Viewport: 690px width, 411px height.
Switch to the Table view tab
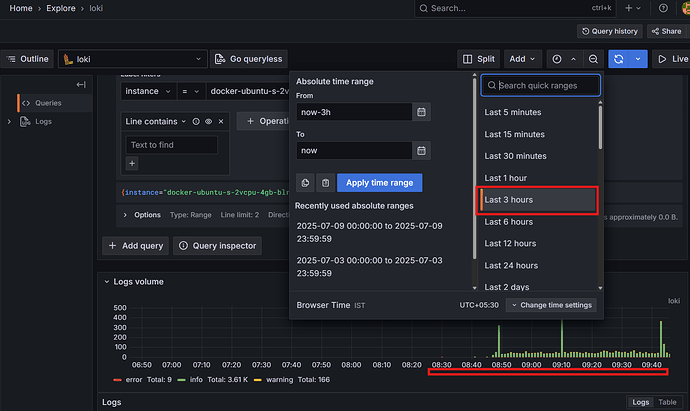click(667, 402)
